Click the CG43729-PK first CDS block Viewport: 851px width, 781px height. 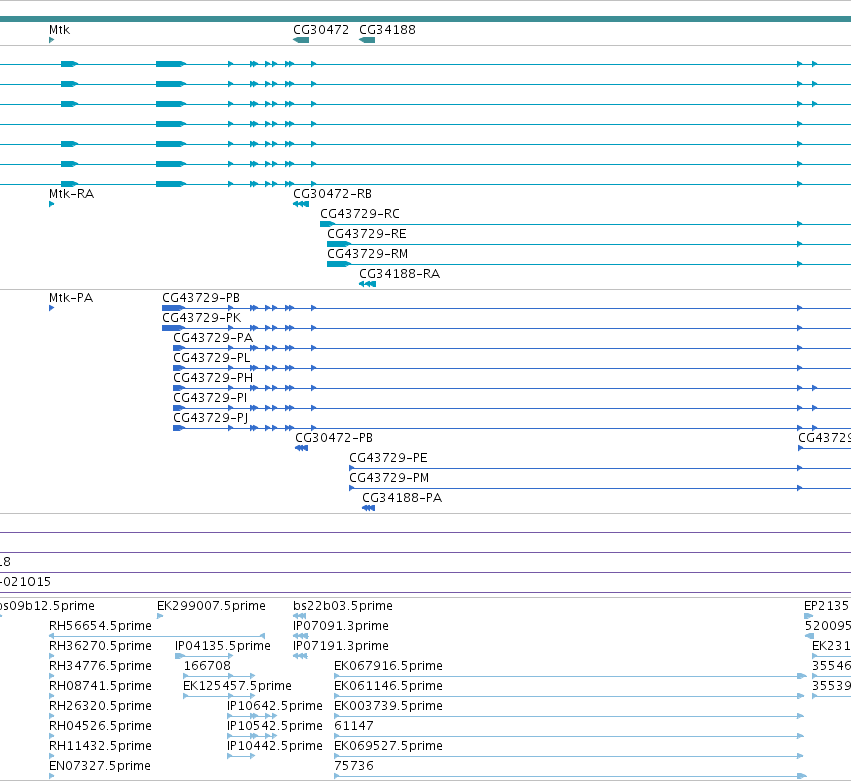[x=173, y=328]
